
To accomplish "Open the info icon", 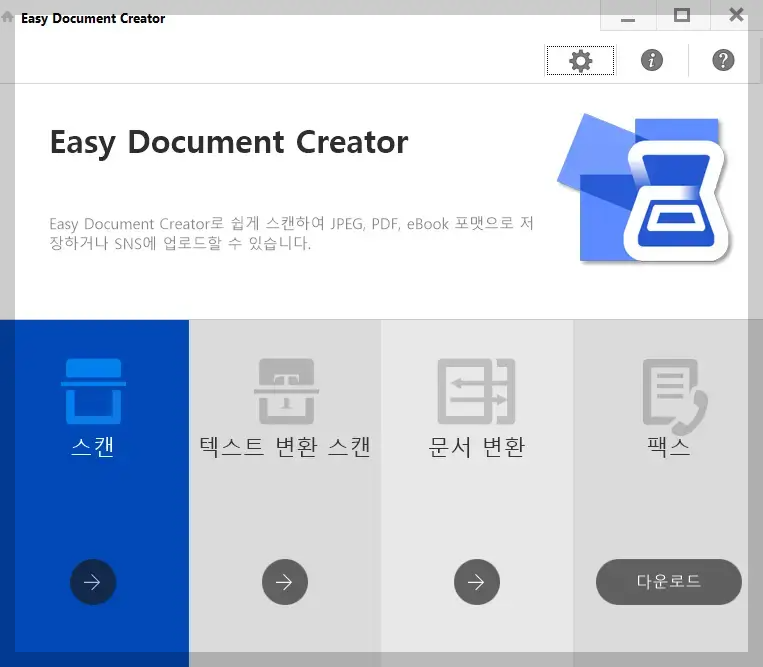I will (x=652, y=60).
